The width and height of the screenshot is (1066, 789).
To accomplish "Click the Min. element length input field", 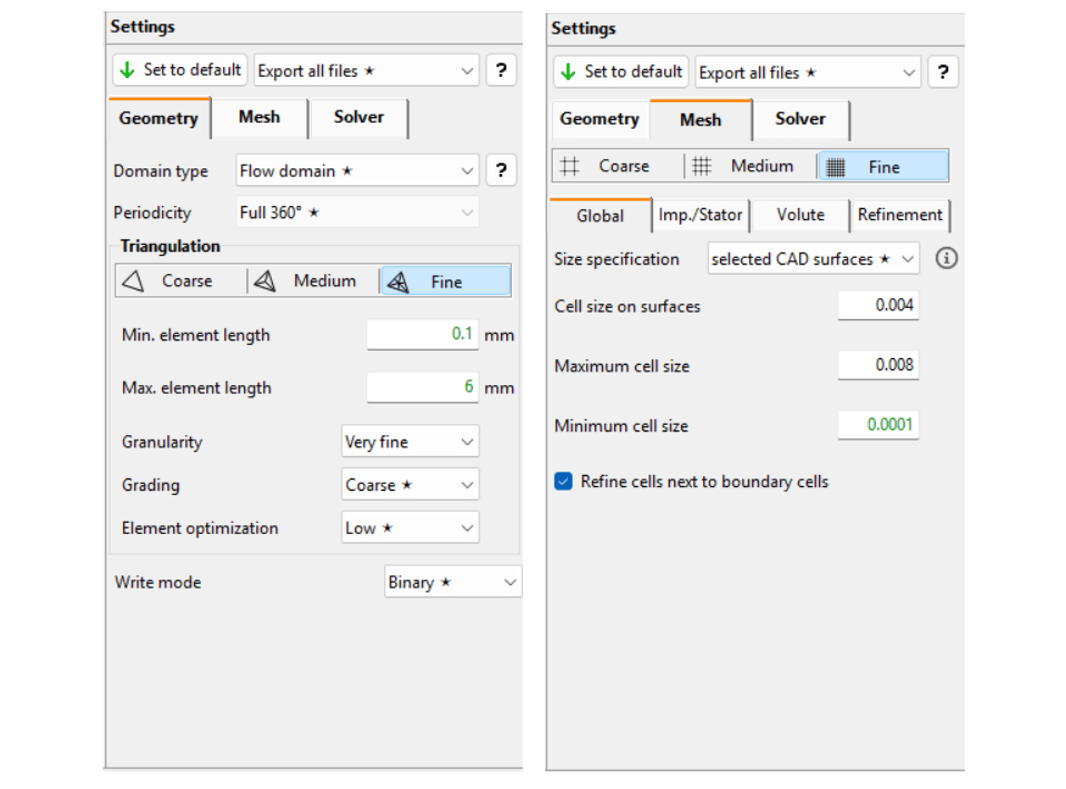I will pyautogui.click(x=423, y=334).
